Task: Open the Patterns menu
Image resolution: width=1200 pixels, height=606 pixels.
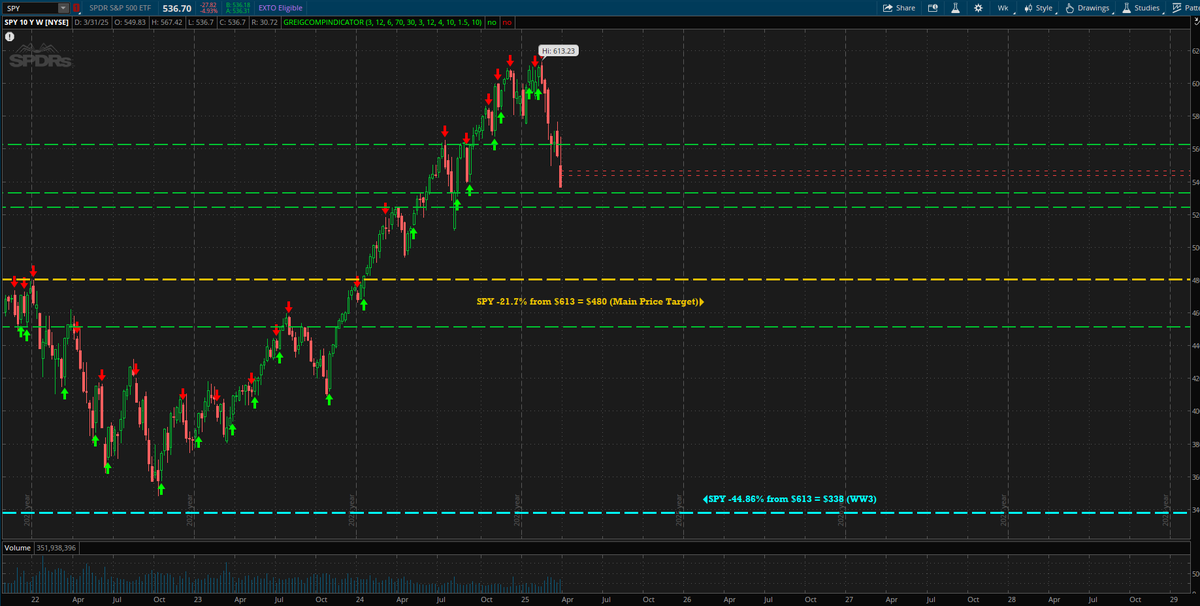Action: (x=1184, y=8)
